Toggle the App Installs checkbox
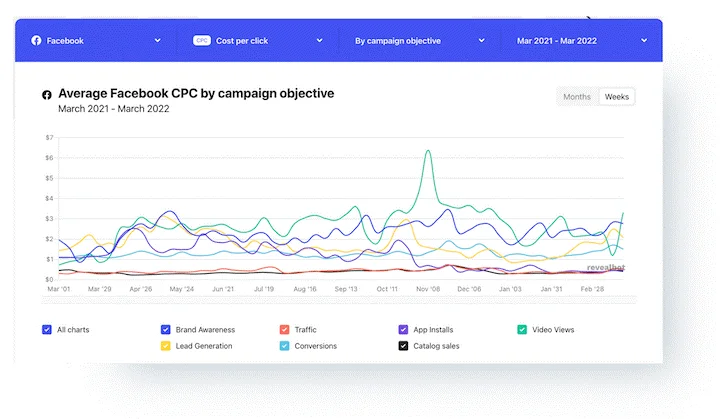The image size is (720, 419). (x=403, y=329)
